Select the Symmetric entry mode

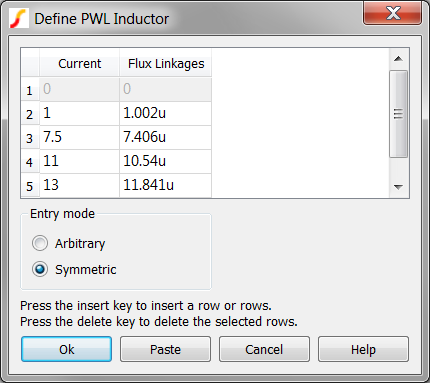[40, 269]
